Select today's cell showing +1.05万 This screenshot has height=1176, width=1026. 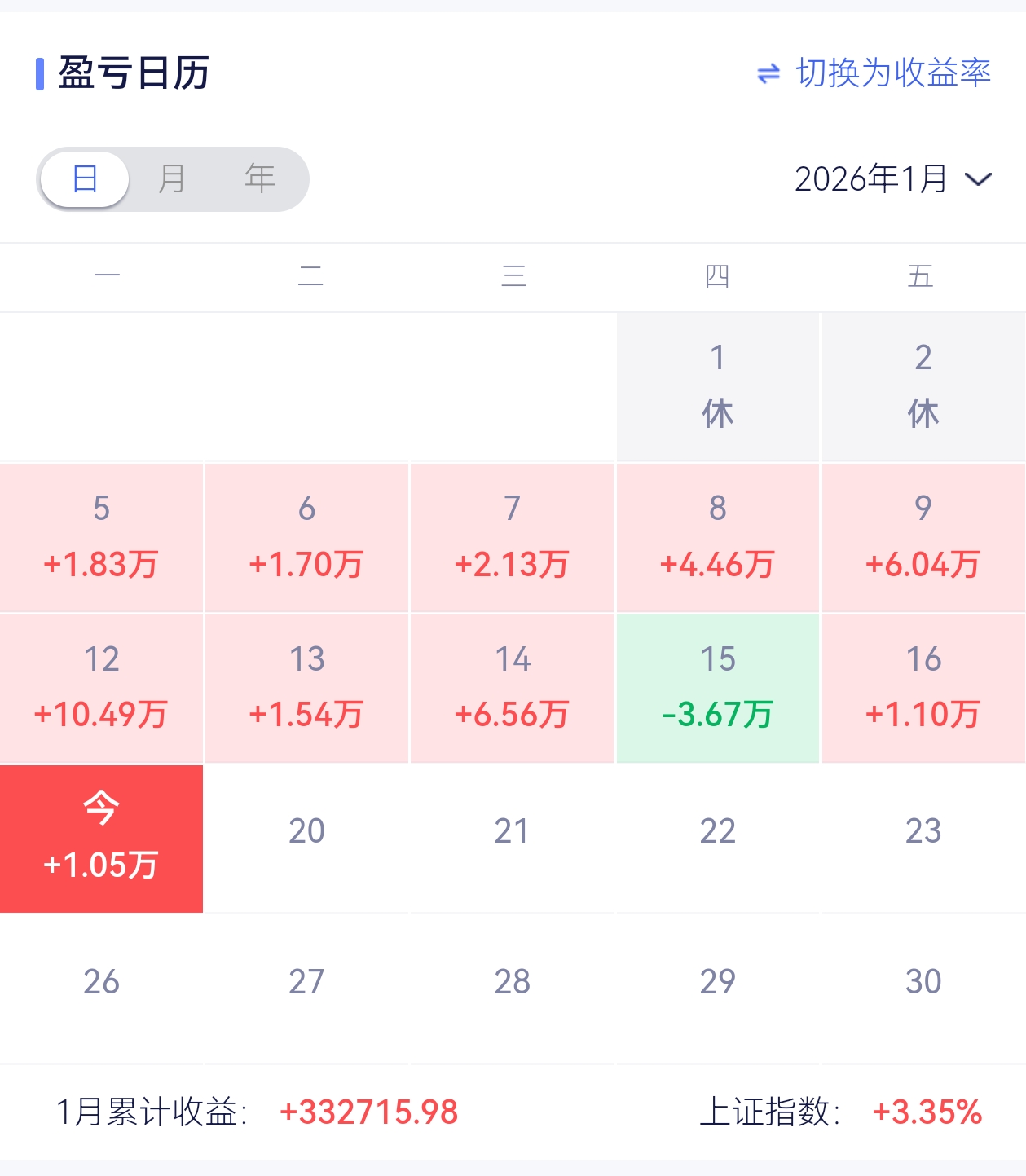[x=101, y=839]
